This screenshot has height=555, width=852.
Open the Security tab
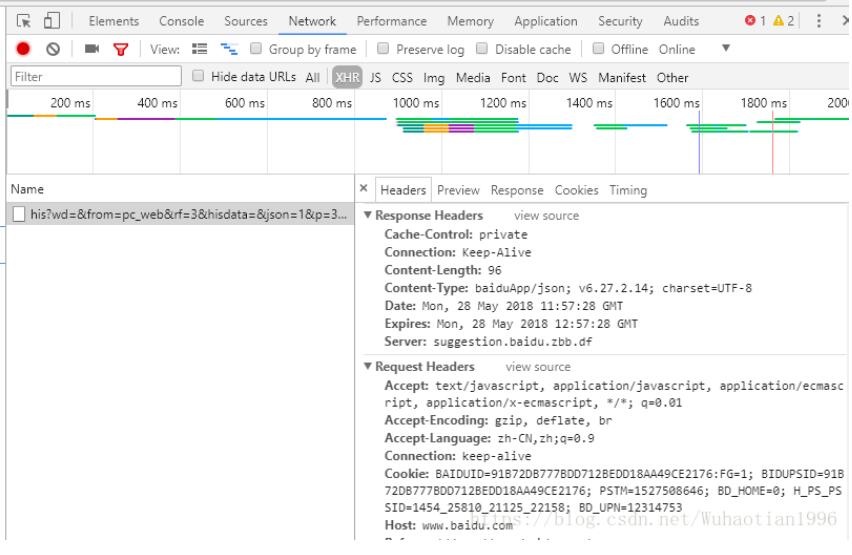(x=620, y=21)
